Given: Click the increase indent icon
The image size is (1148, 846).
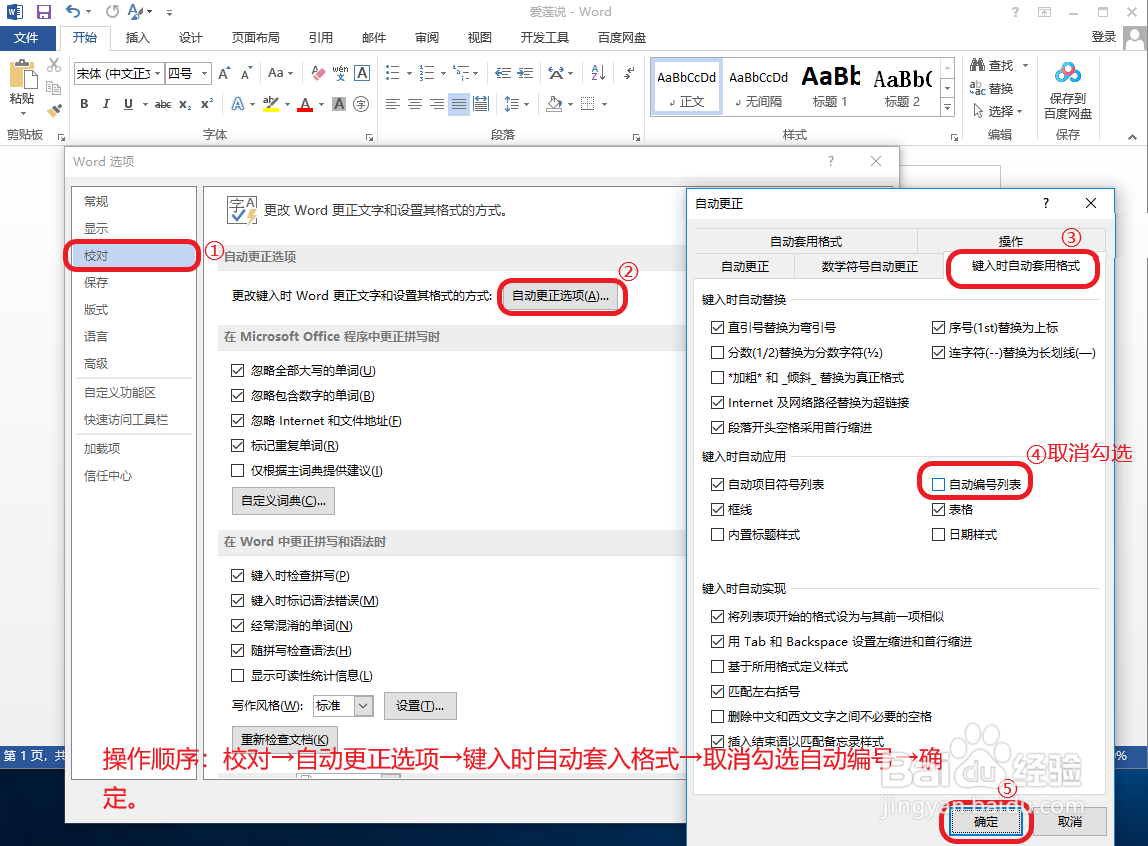Looking at the screenshot, I should [525, 73].
